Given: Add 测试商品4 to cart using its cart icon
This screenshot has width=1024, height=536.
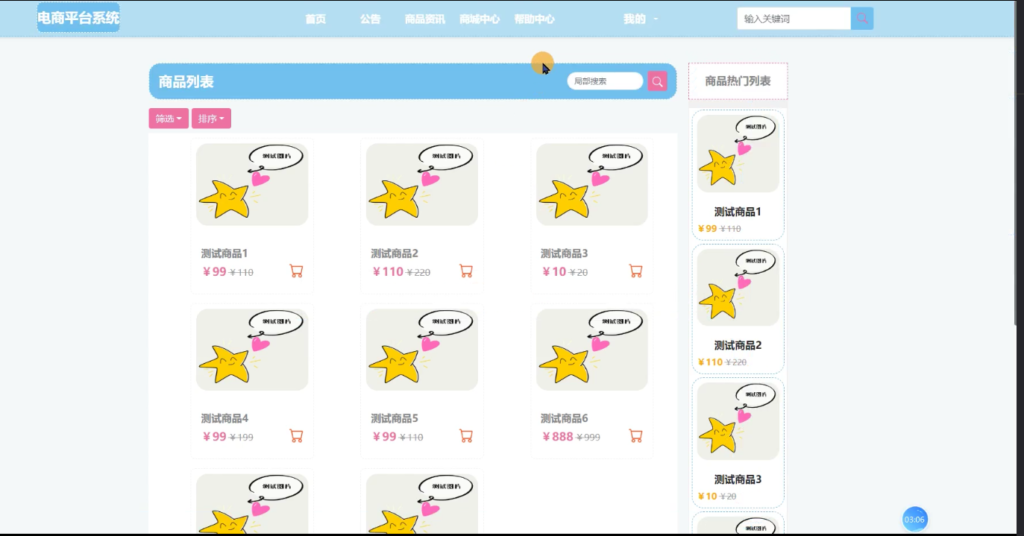Looking at the screenshot, I should pyautogui.click(x=296, y=436).
